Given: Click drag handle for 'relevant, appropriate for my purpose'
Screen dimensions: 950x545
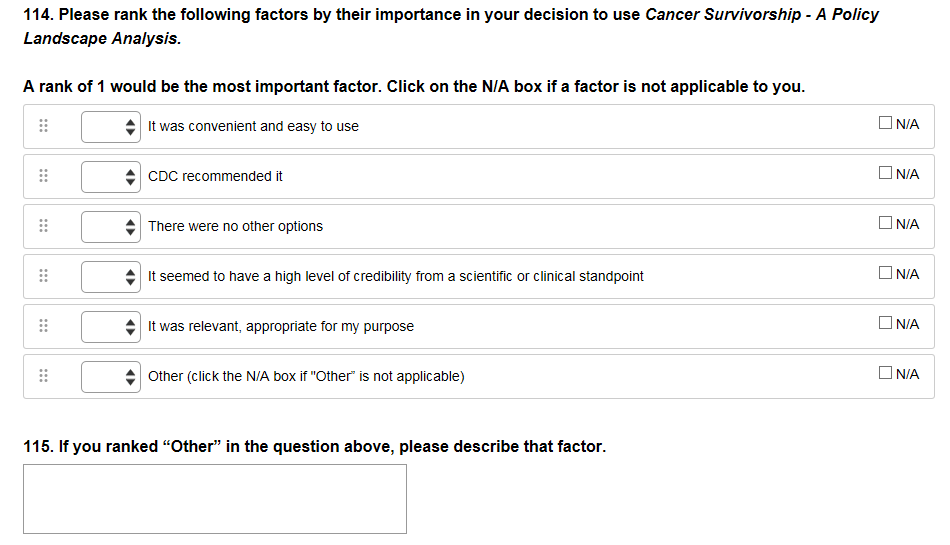Looking at the screenshot, I should coord(44,326).
